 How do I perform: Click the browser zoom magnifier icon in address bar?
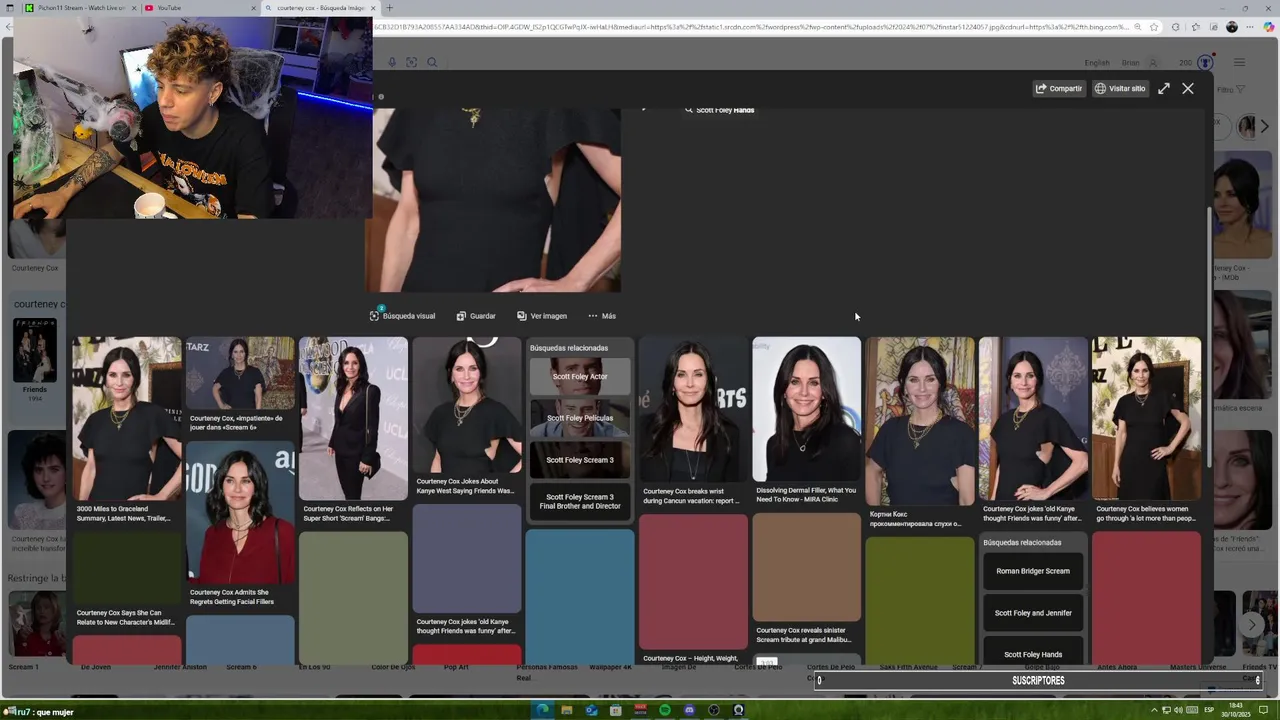tap(1137, 27)
